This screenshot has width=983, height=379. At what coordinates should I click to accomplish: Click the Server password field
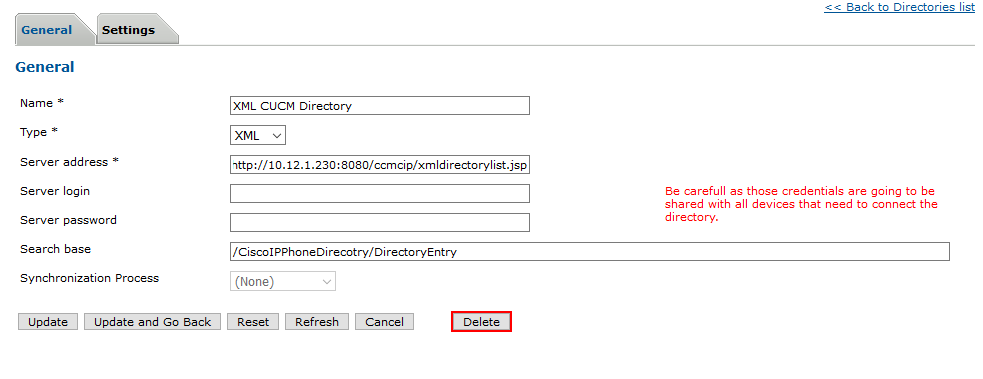(380, 222)
